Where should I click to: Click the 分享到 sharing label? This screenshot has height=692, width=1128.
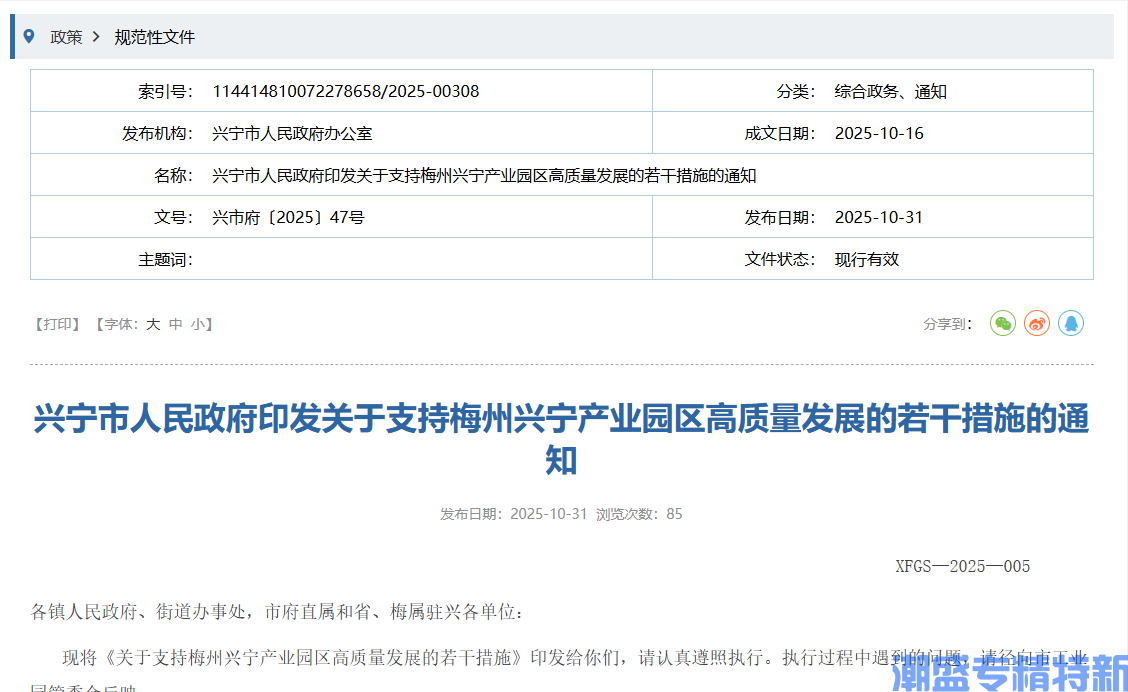click(946, 323)
